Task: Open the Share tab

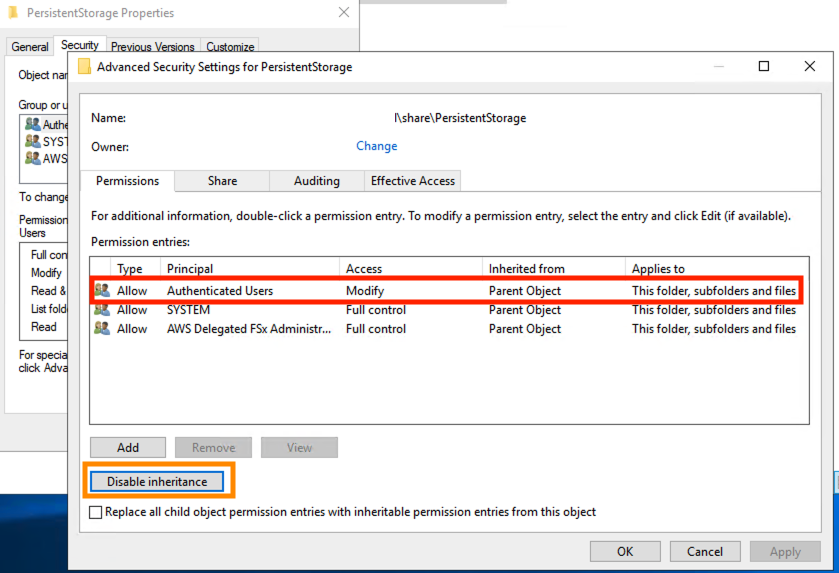Action: [222, 181]
